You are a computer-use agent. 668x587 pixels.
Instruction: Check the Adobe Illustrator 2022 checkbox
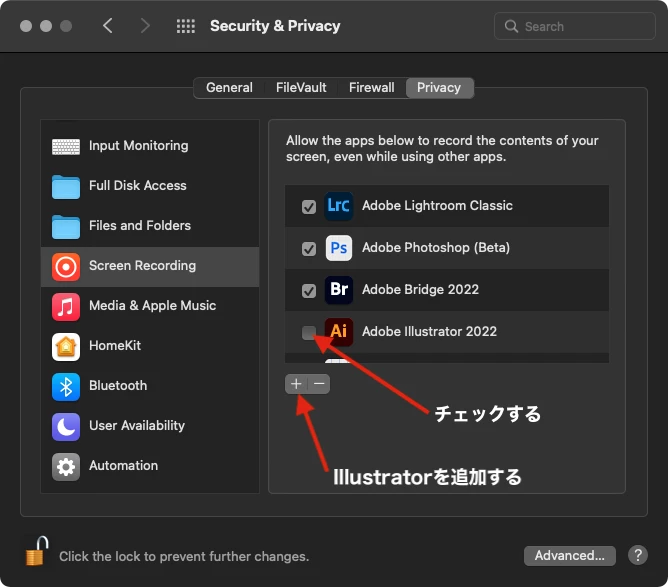[x=309, y=333]
